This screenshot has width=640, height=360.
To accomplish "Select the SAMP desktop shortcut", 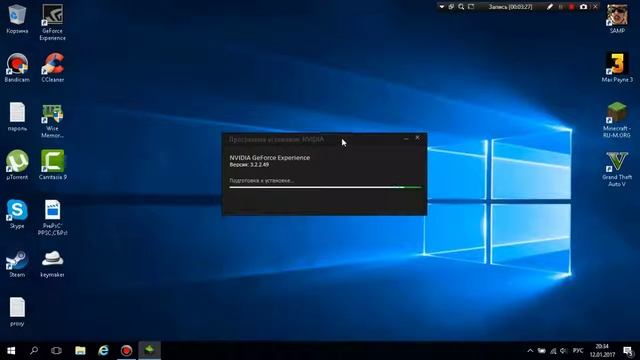I will click(x=617, y=19).
